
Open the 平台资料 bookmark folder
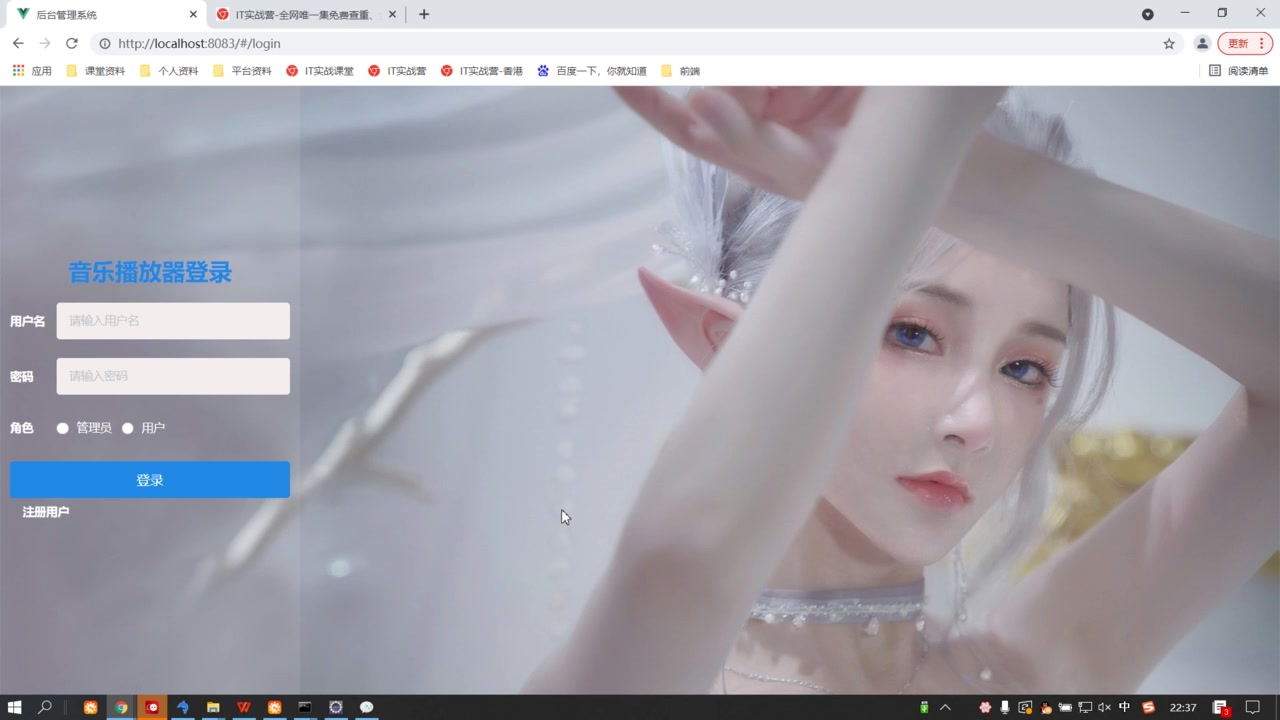pyautogui.click(x=242, y=71)
